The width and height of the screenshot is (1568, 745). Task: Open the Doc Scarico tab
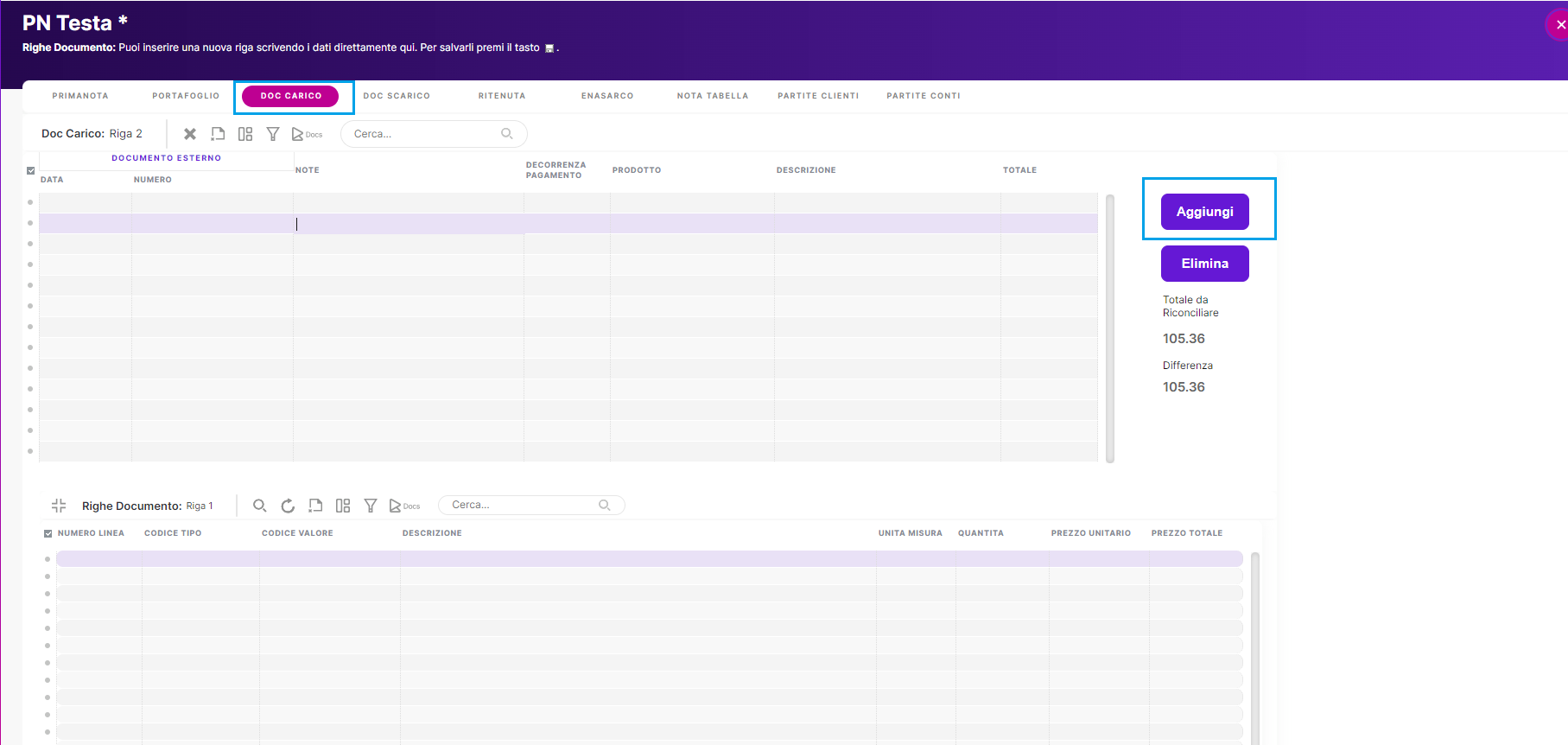[x=397, y=96]
